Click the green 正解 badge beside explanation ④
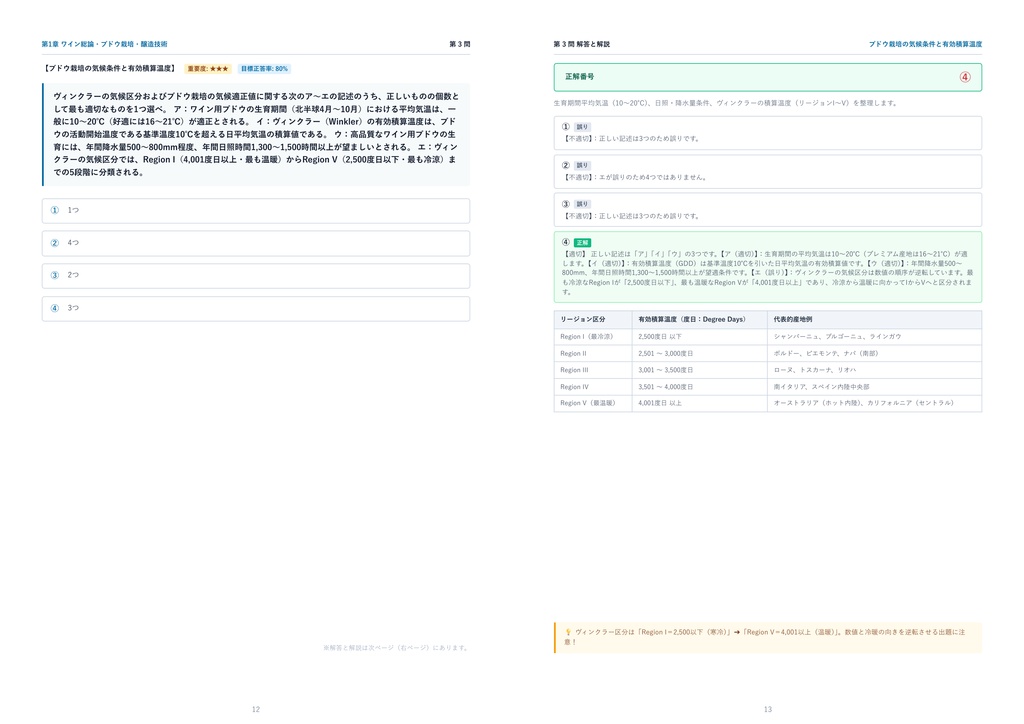 pyautogui.click(x=582, y=243)
